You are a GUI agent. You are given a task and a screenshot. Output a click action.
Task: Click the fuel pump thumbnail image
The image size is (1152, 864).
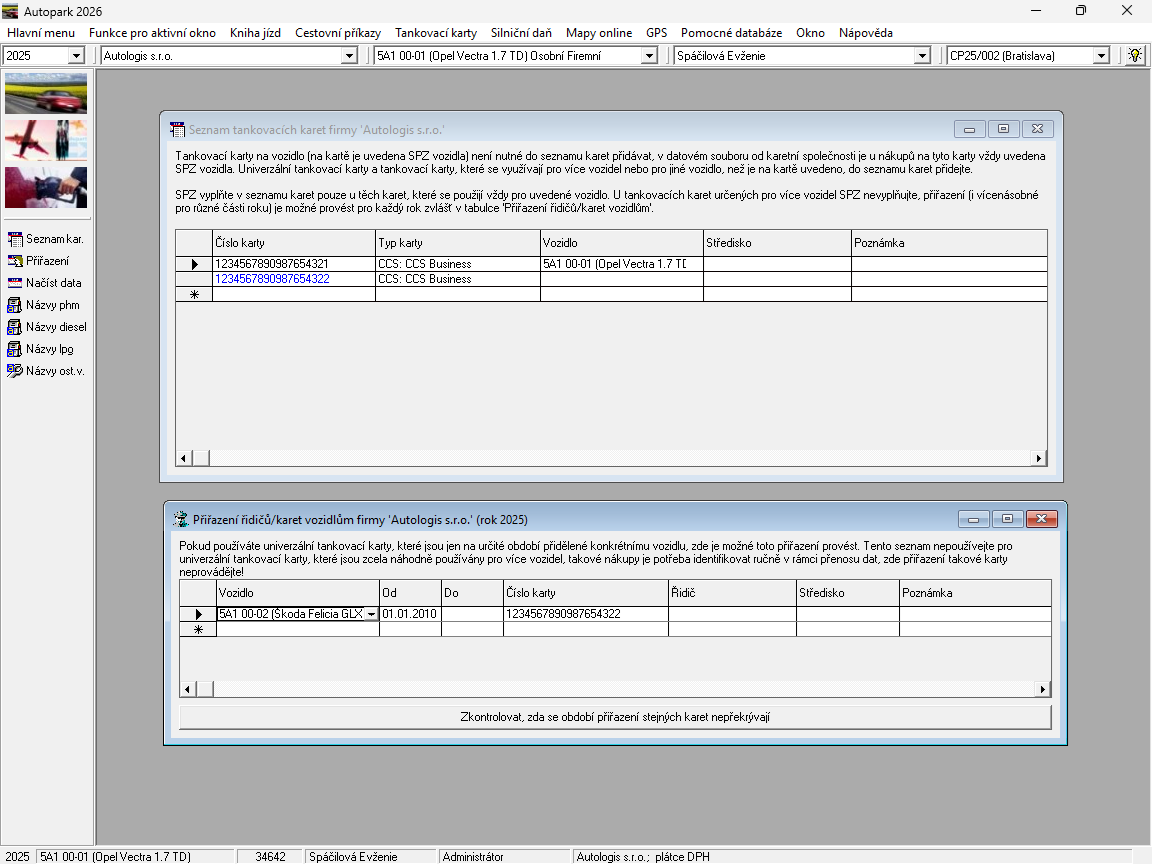click(x=46, y=187)
